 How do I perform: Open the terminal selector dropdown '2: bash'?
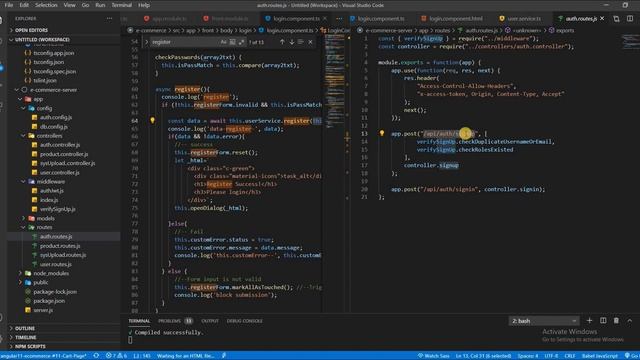[544, 321]
